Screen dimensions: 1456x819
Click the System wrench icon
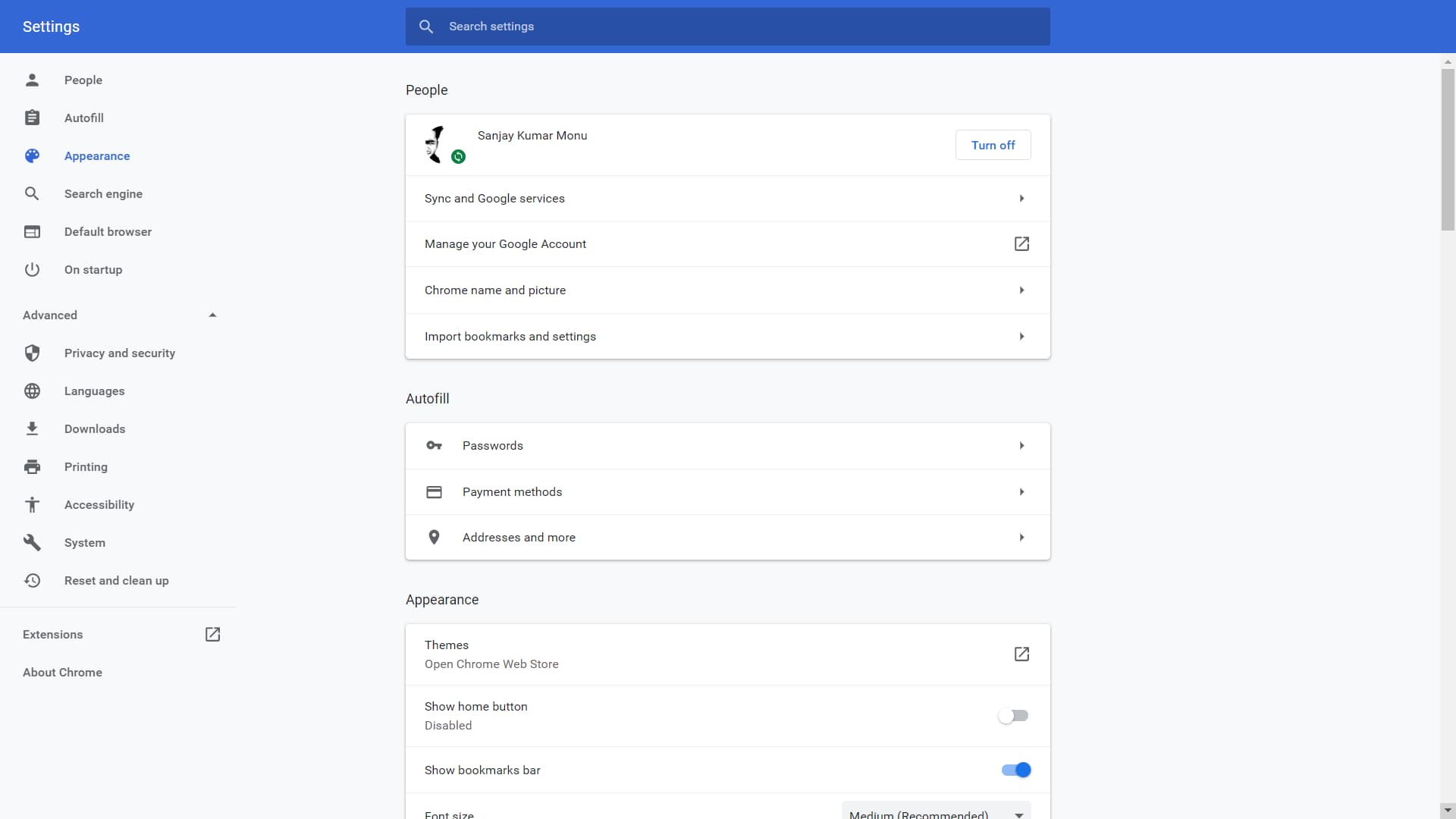click(32, 542)
